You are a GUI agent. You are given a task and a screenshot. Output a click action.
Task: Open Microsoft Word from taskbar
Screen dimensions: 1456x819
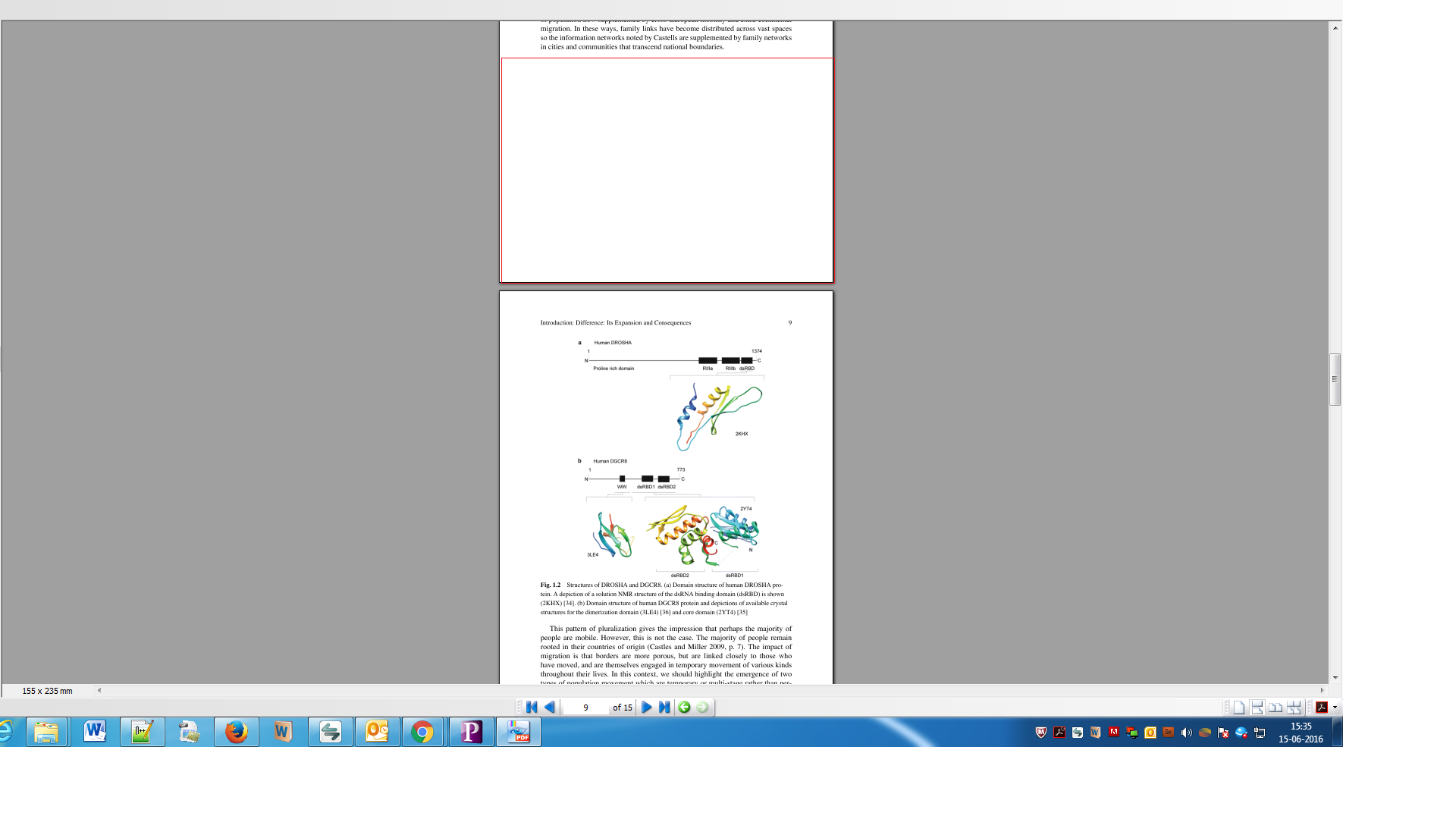(95, 732)
